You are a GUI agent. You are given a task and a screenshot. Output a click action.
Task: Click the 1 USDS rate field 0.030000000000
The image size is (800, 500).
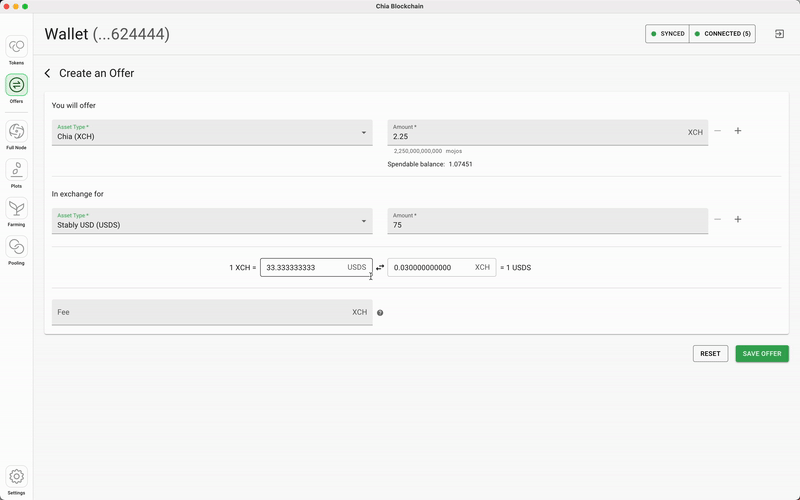tap(442, 267)
